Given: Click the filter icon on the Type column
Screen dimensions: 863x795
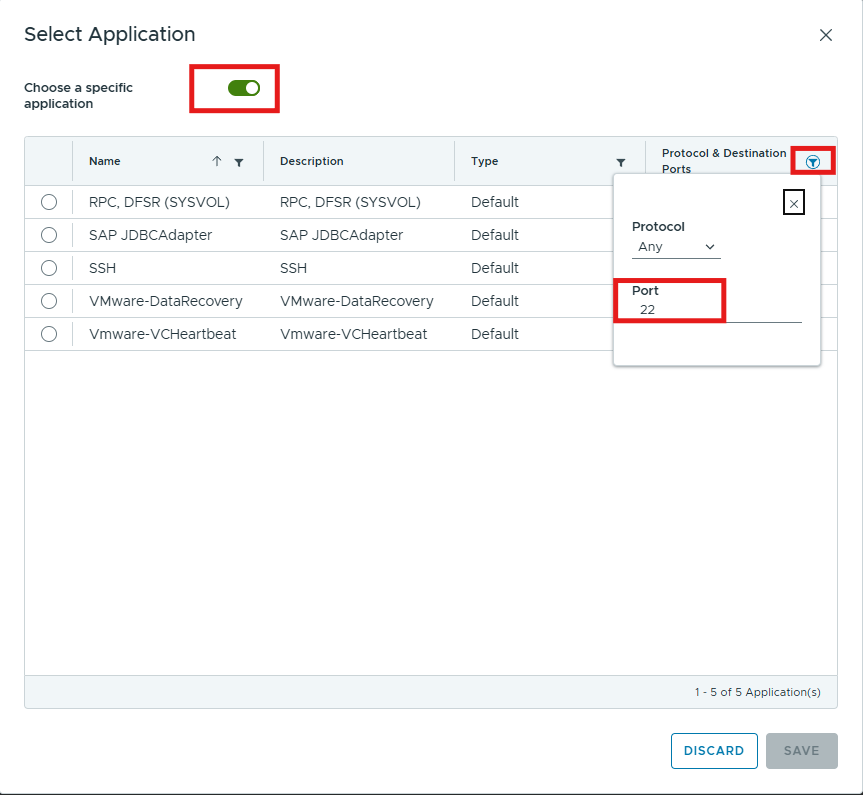Looking at the screenshot, I should click(621, 162).
